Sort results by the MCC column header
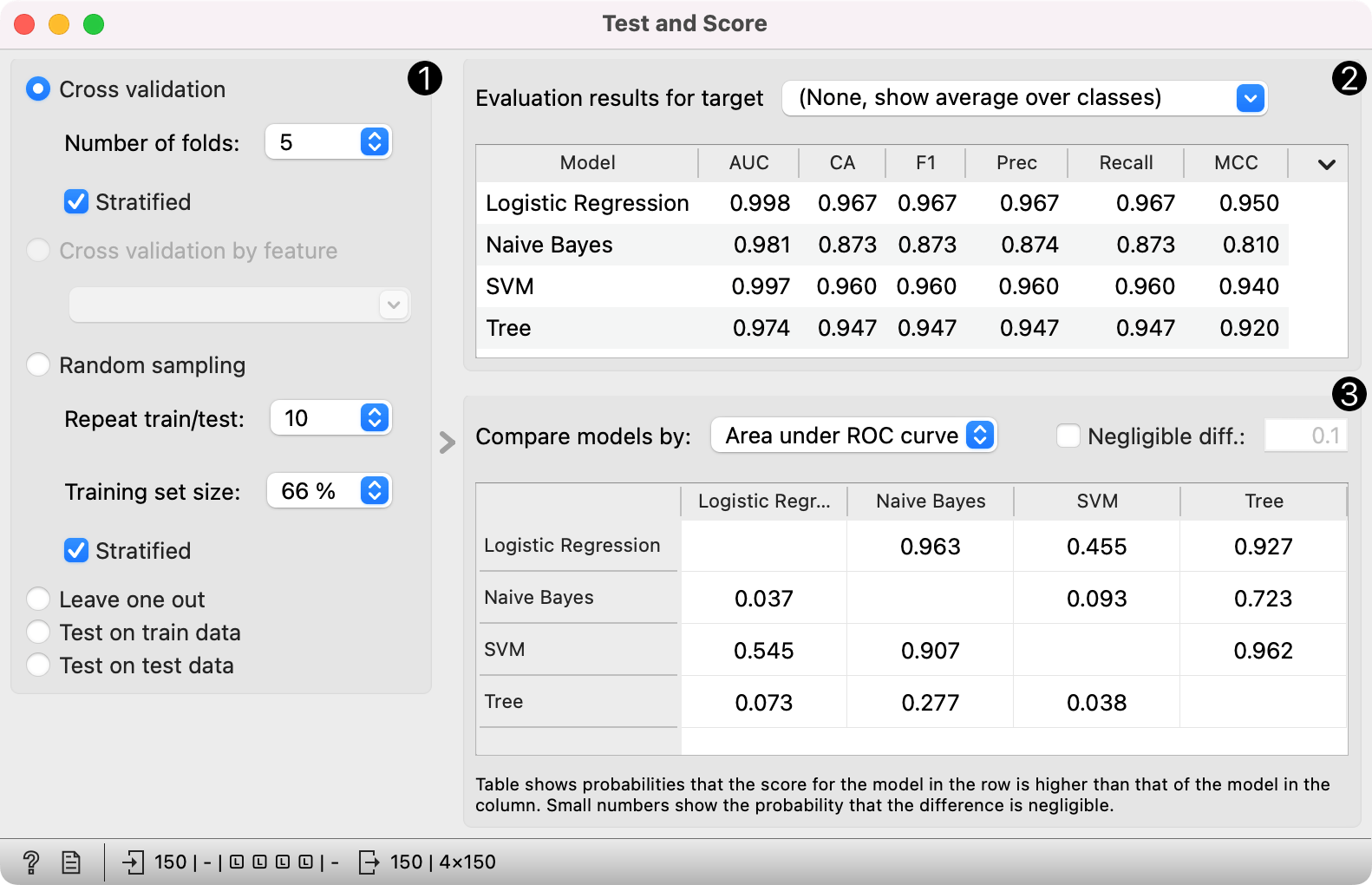Viewport: 1372px width, 885px height. coord(1235,163)
